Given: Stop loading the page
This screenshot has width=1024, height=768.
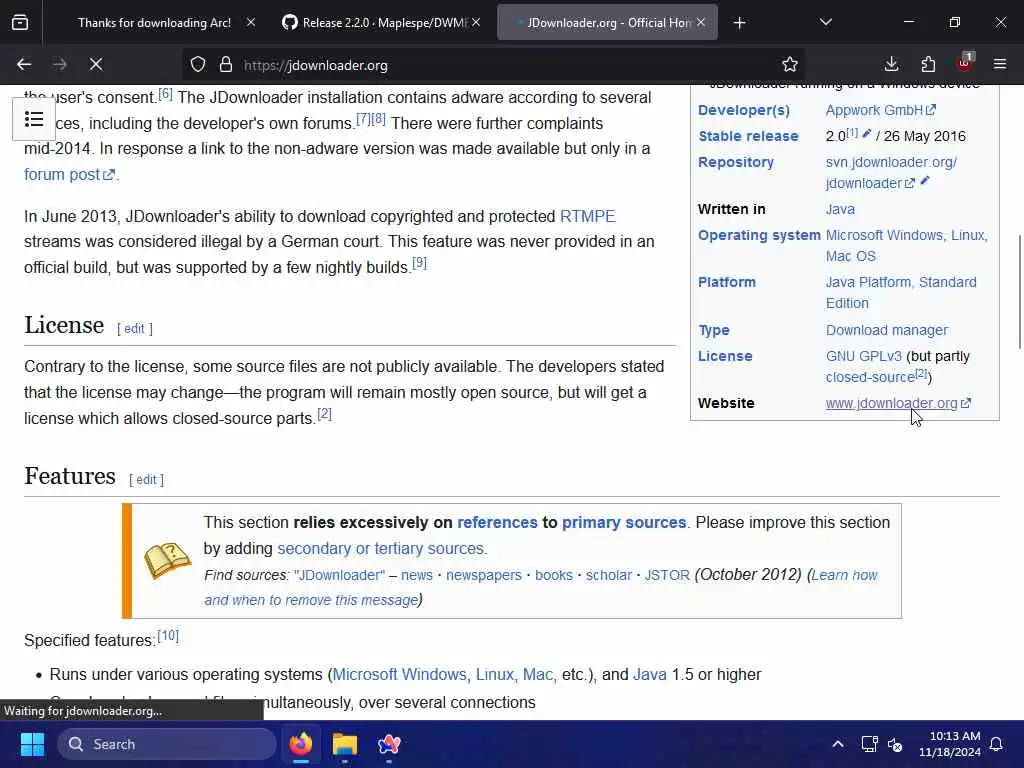Looking at the screenshot, I should [x=96, y=65].
